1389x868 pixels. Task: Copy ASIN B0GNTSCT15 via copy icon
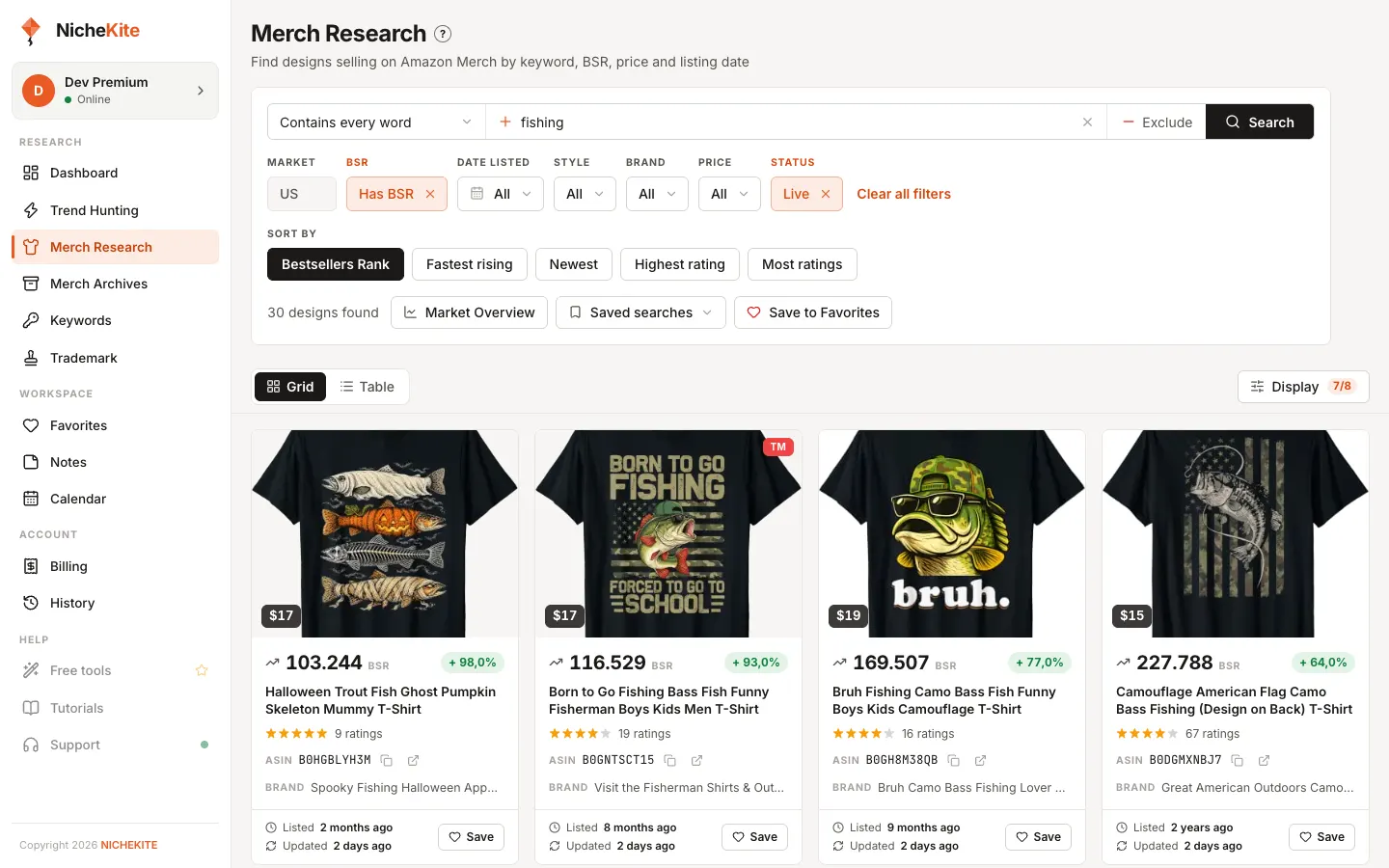pos(670,760)
